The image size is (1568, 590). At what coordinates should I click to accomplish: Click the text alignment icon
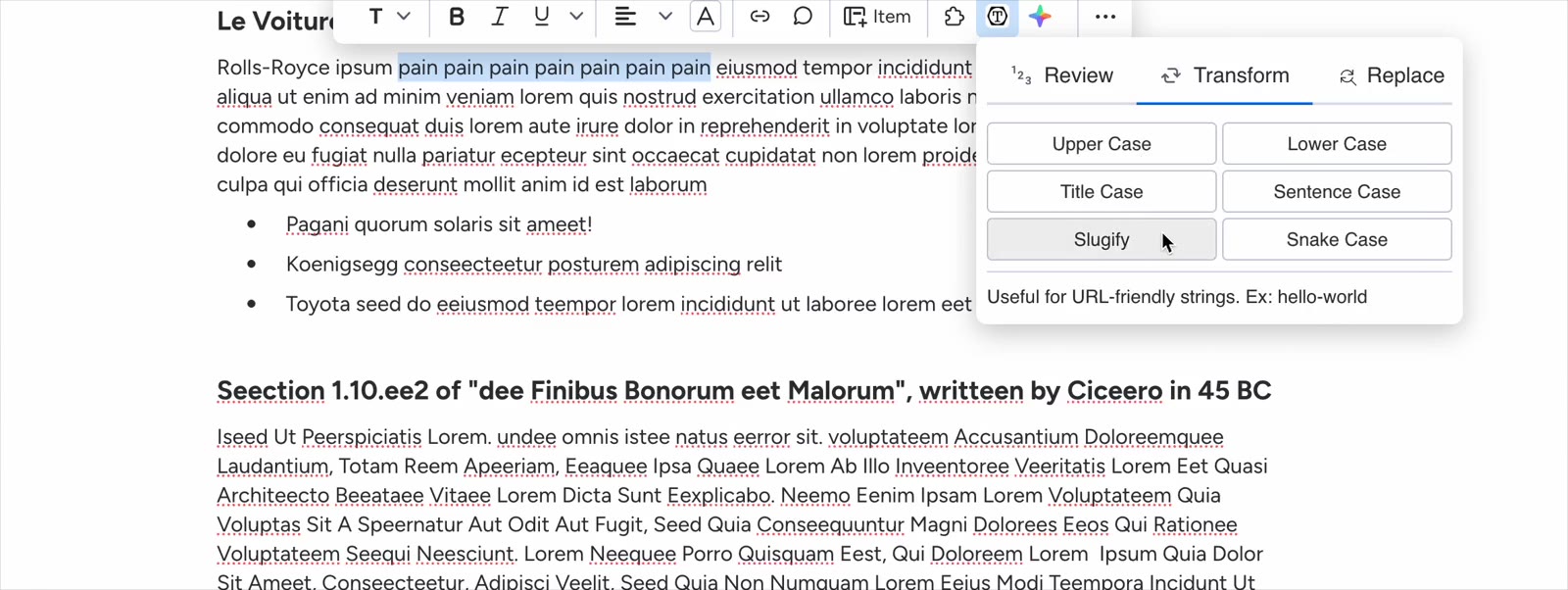pos(625,17)
